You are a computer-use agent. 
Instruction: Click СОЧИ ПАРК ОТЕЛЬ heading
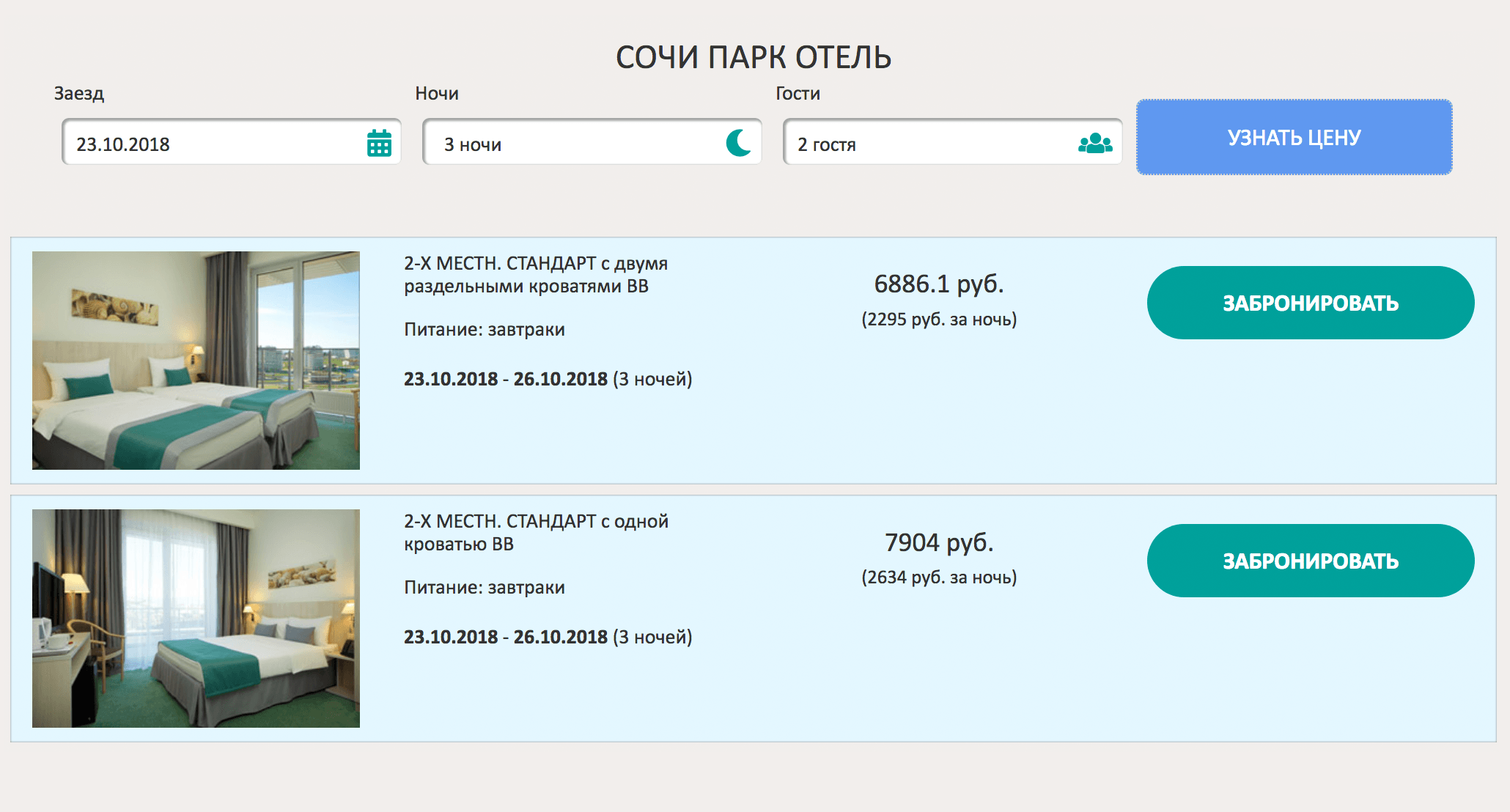pos(754,57)
